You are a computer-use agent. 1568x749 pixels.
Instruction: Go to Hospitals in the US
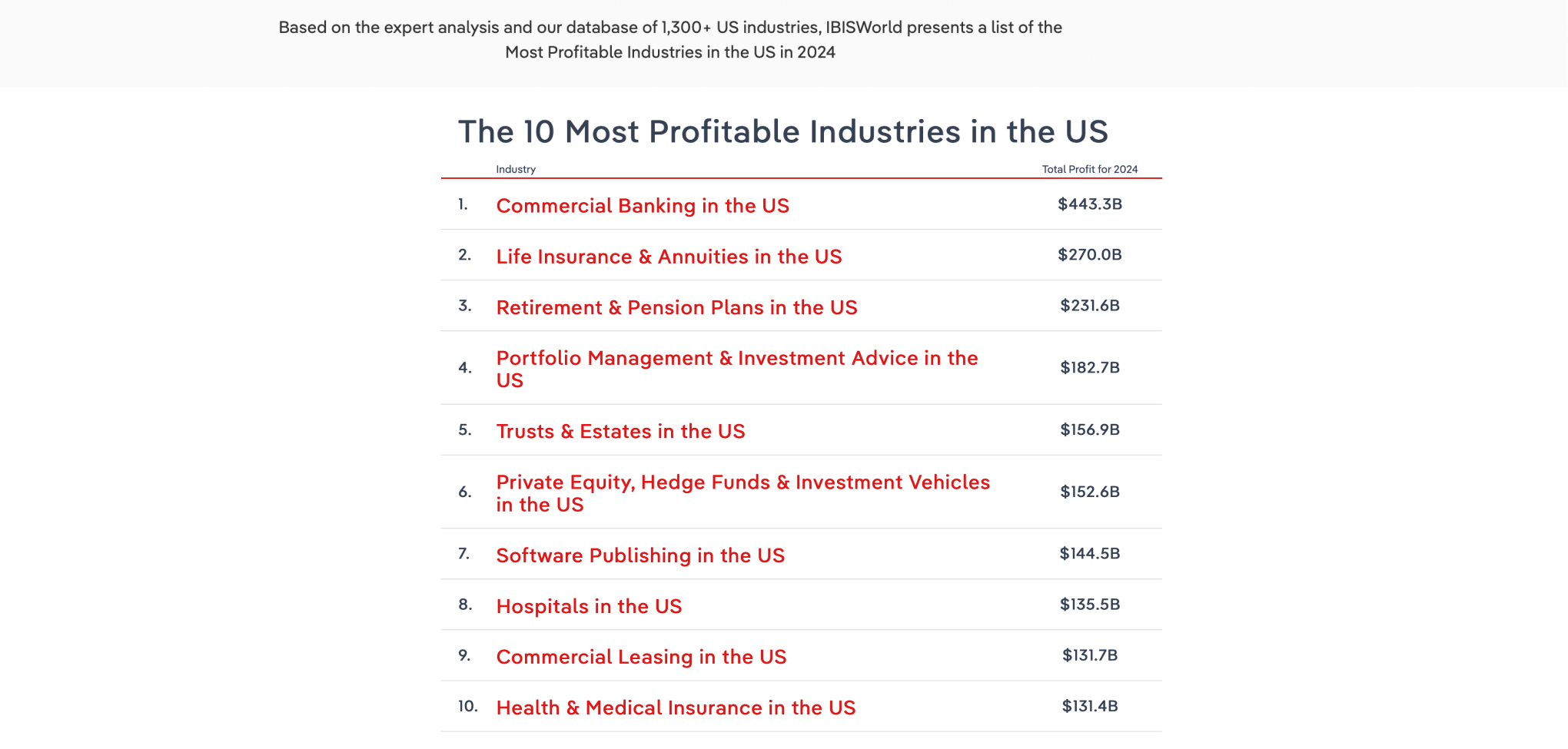(x=589, y=606)
